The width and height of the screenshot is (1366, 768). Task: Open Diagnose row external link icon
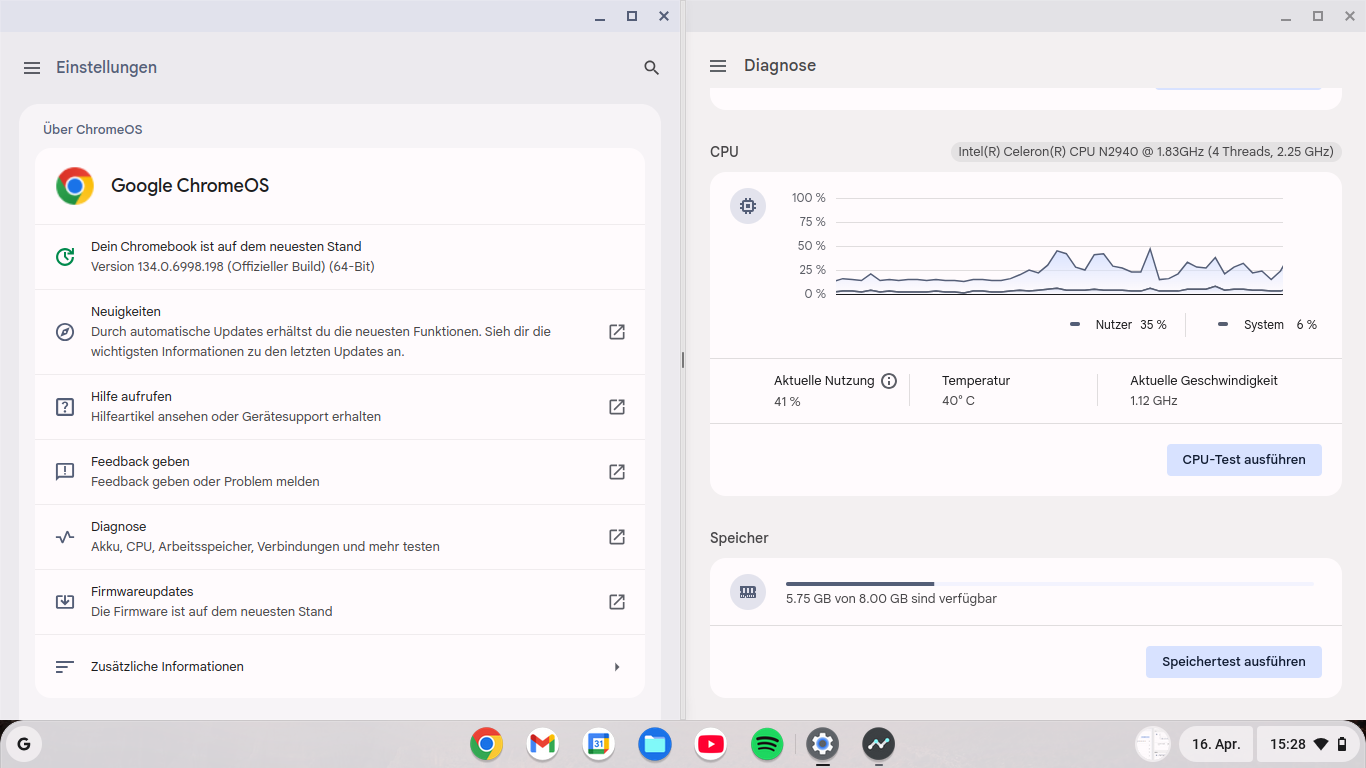tap(617, 537)
